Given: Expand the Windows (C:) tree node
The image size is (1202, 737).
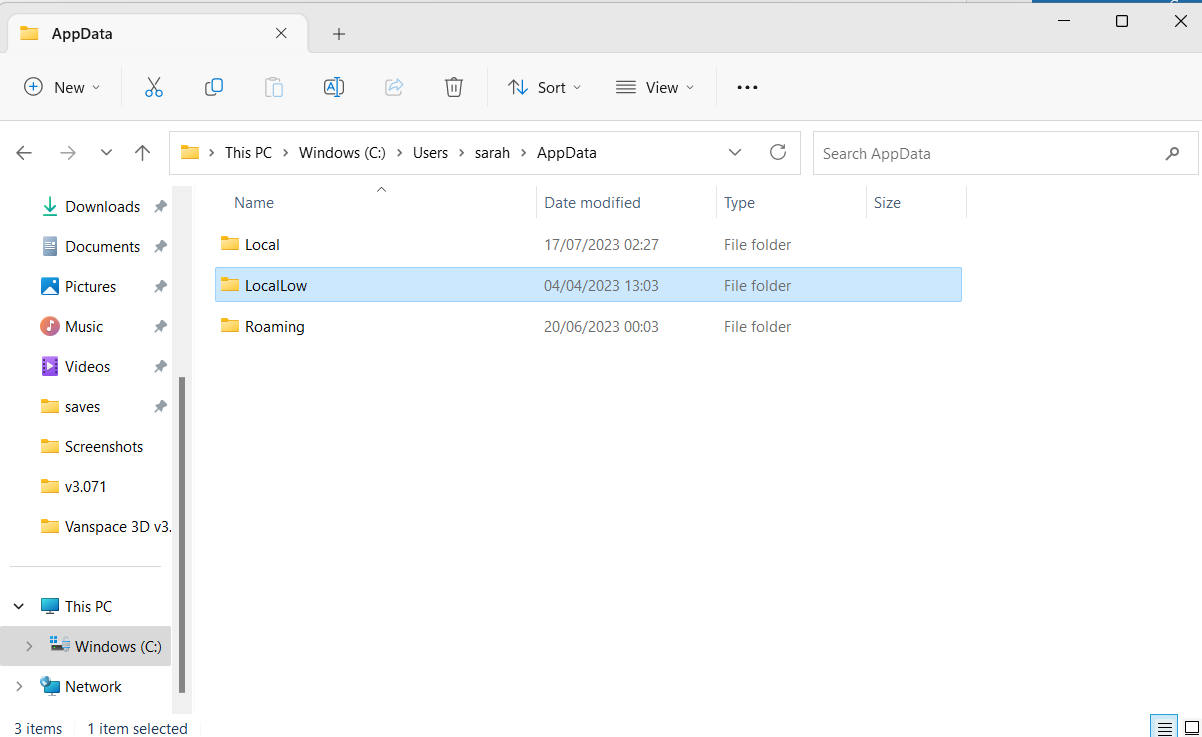Looking at the screenshot, I should pos(29,647).
